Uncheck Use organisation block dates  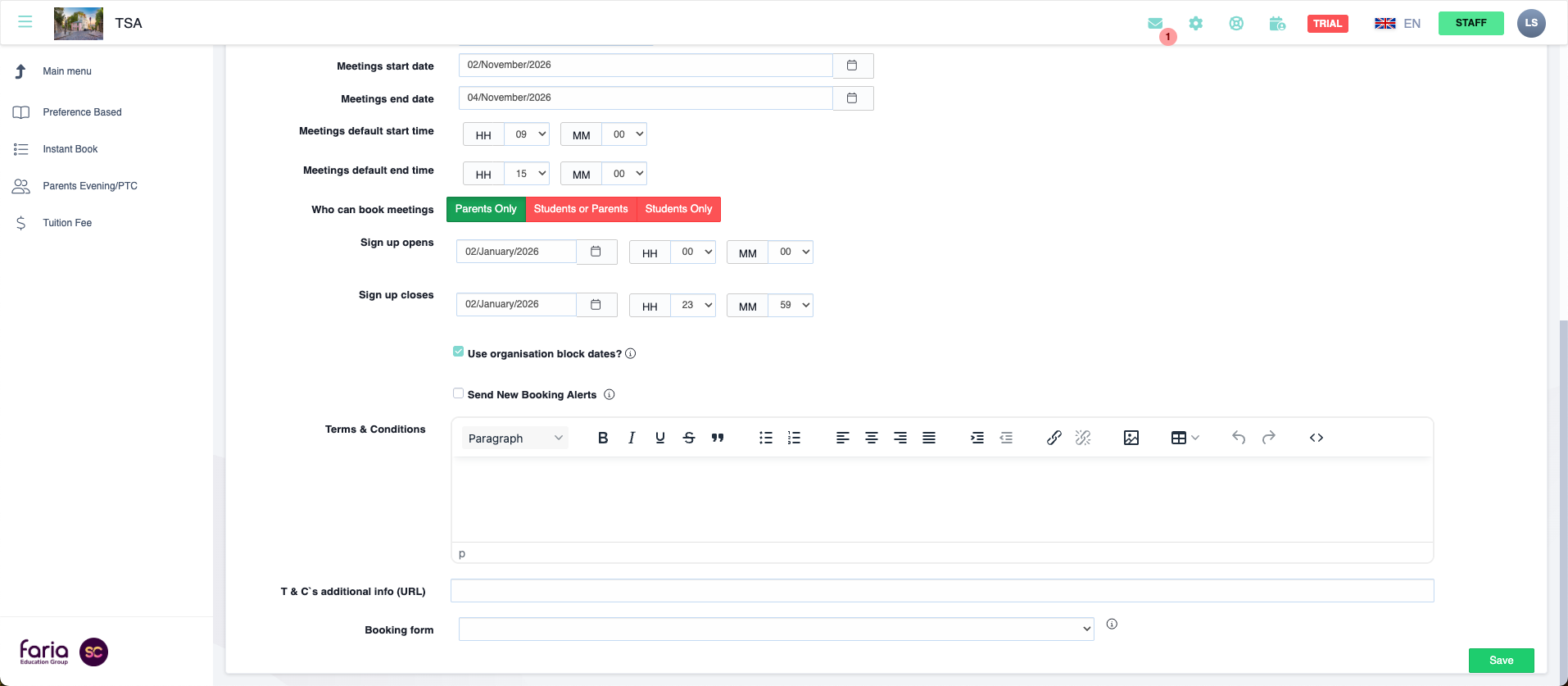click(459, 352)
